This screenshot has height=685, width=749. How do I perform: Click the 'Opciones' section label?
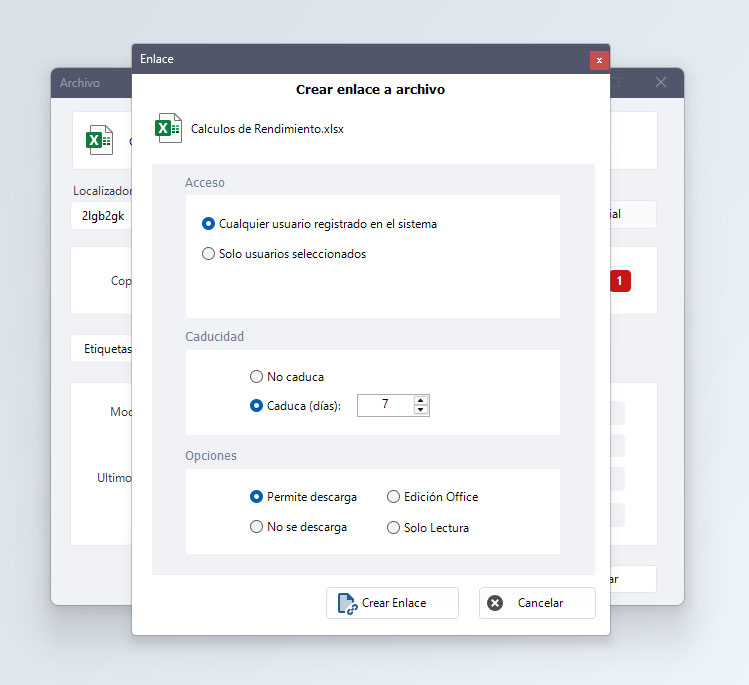click(x=211, y=455)
